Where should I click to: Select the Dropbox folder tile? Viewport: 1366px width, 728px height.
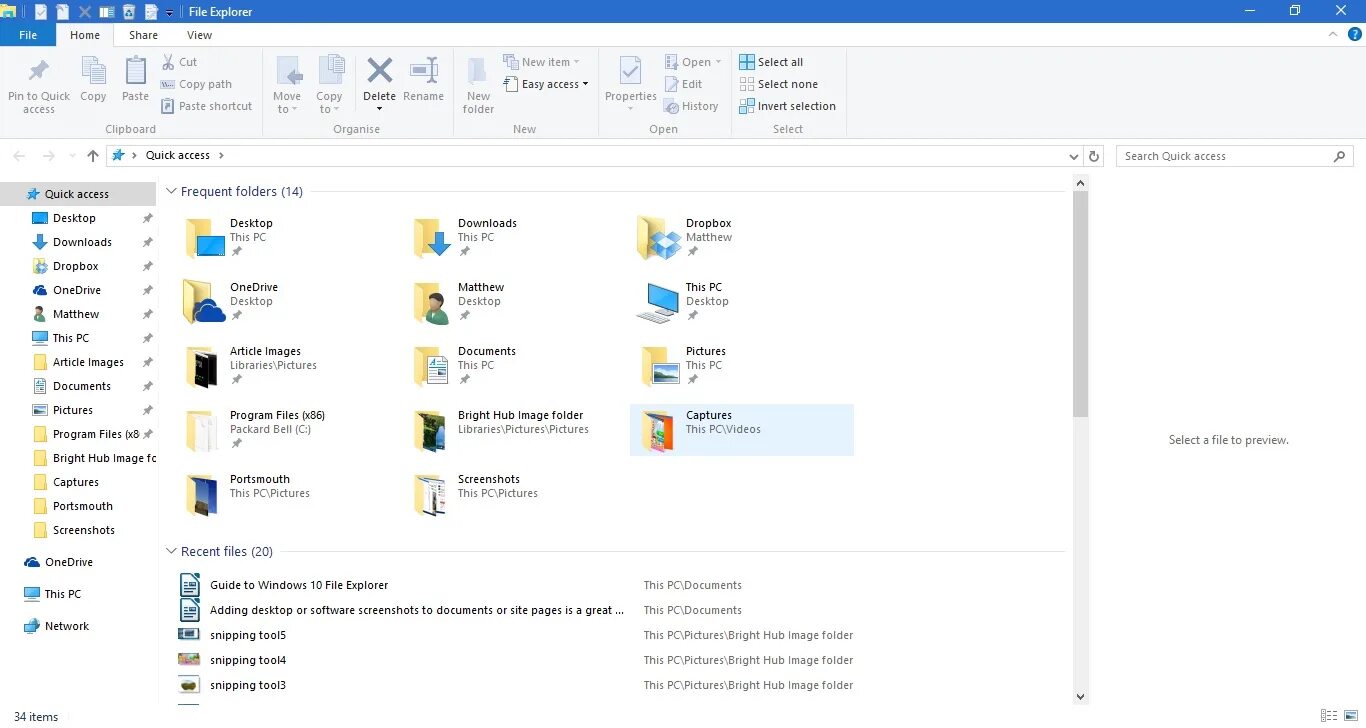point(742,238)
